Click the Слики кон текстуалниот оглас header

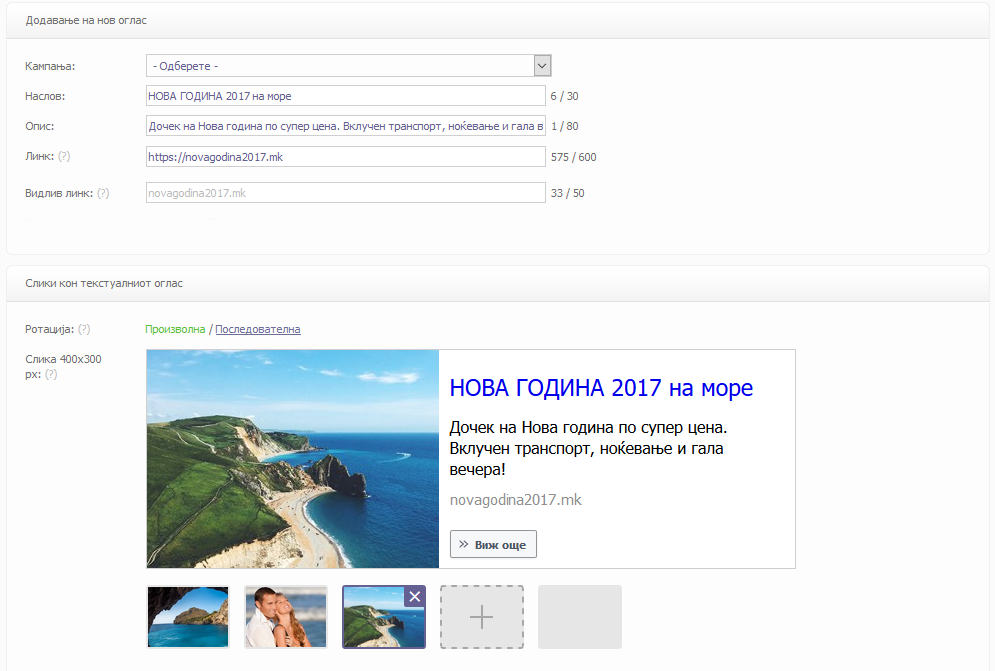tap(103, 283)
